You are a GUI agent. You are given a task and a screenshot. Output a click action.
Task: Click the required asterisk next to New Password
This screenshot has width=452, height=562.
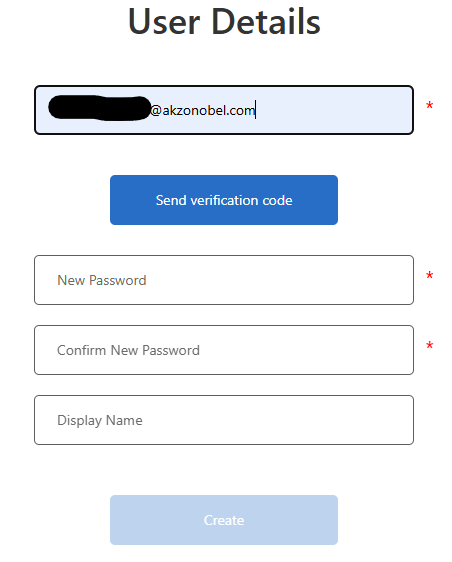(429, 275)
